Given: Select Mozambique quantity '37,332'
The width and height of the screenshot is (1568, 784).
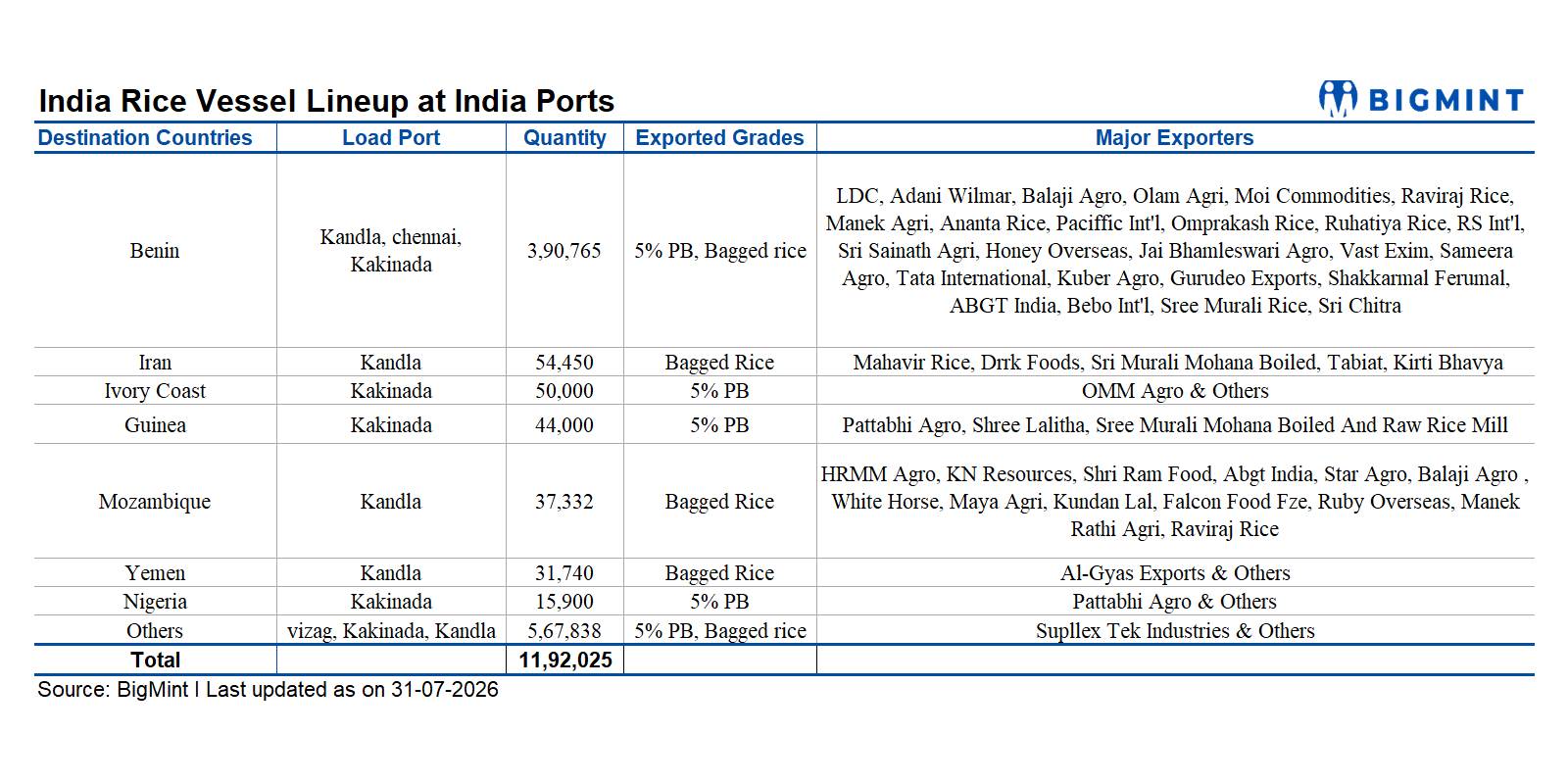Looking at the screenshot, I should [564, 502].
